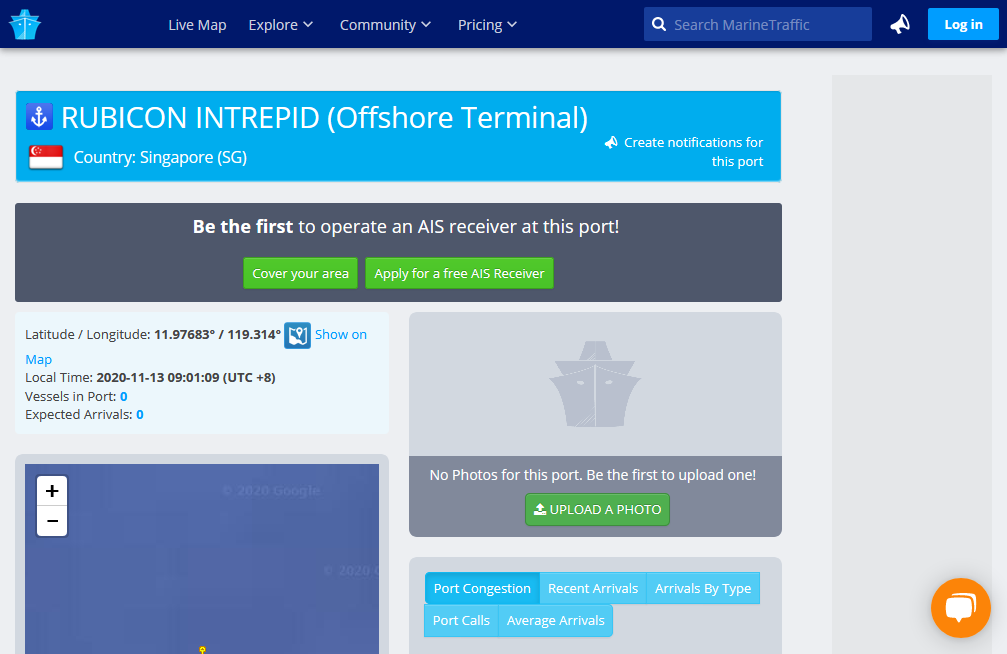Open notifications megaphone in top bar

tap(900, 24)
